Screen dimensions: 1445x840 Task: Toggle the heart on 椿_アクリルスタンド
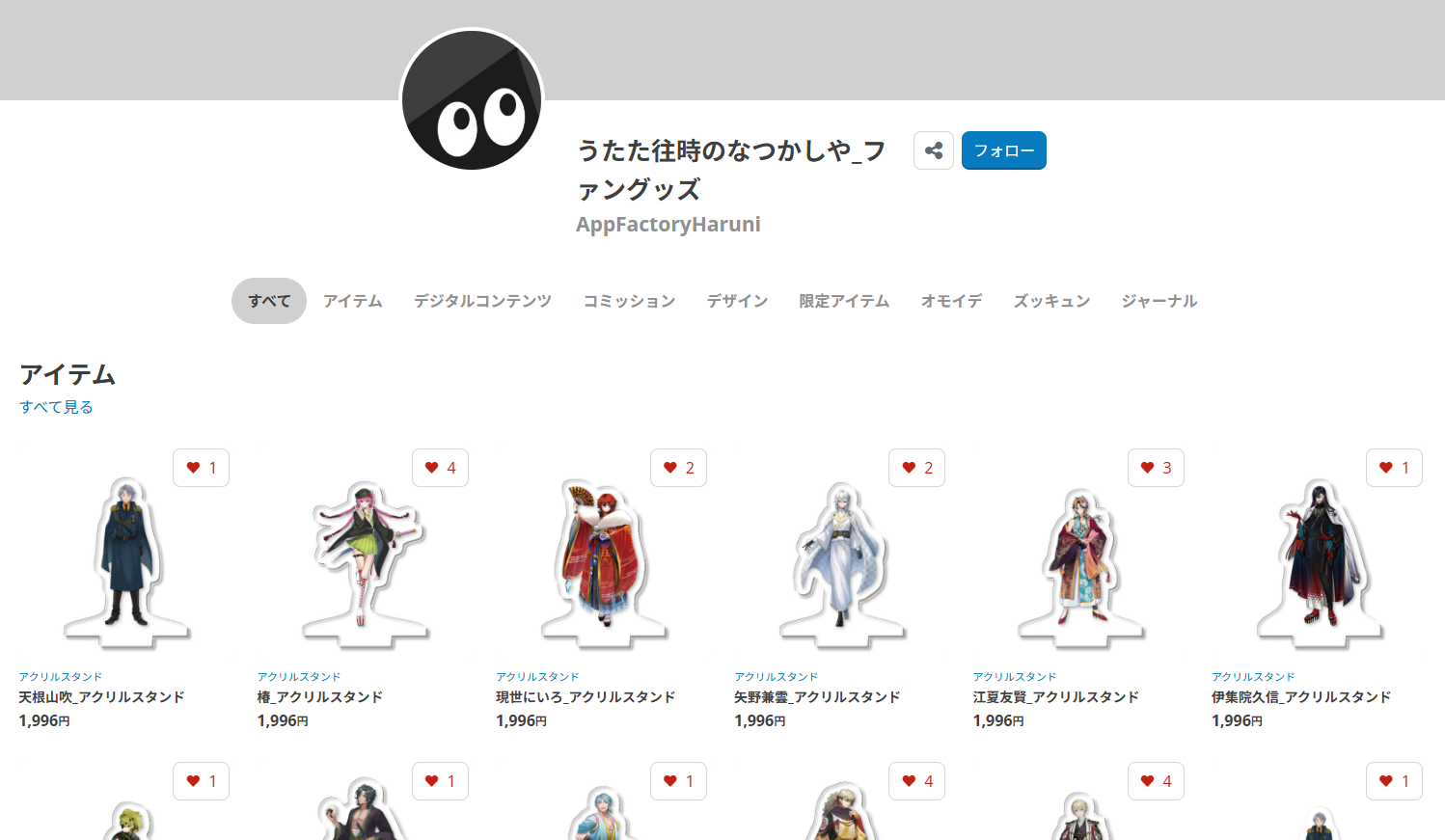pos(440,468)
